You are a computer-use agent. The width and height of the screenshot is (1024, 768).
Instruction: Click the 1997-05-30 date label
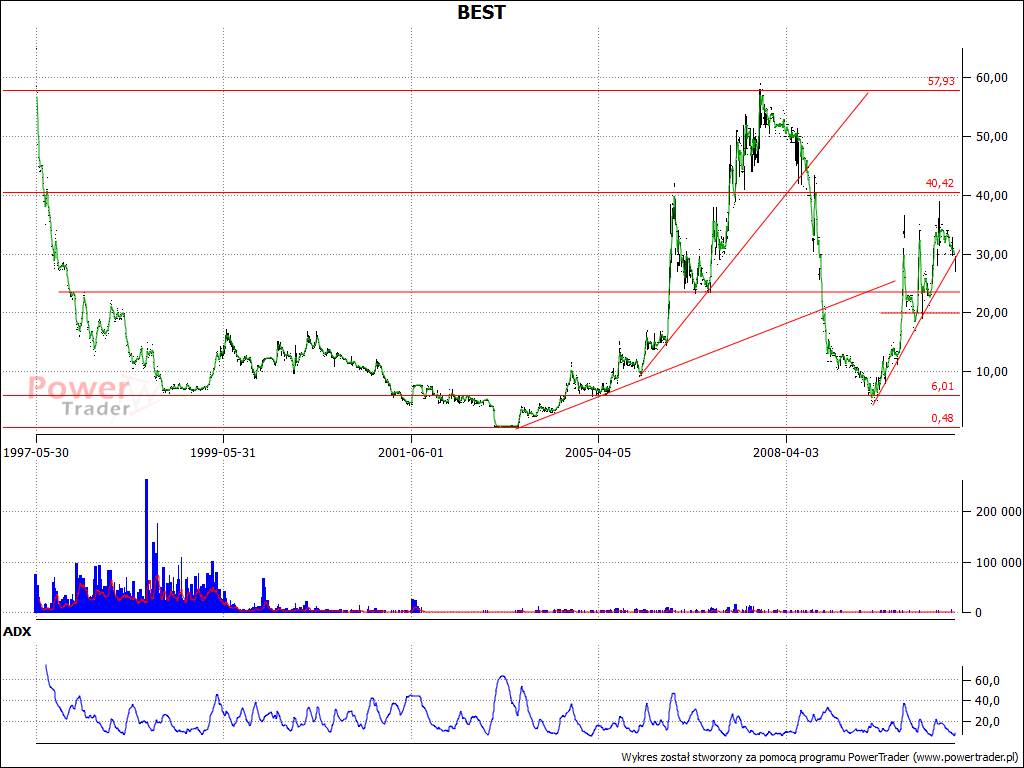point(36,453)
